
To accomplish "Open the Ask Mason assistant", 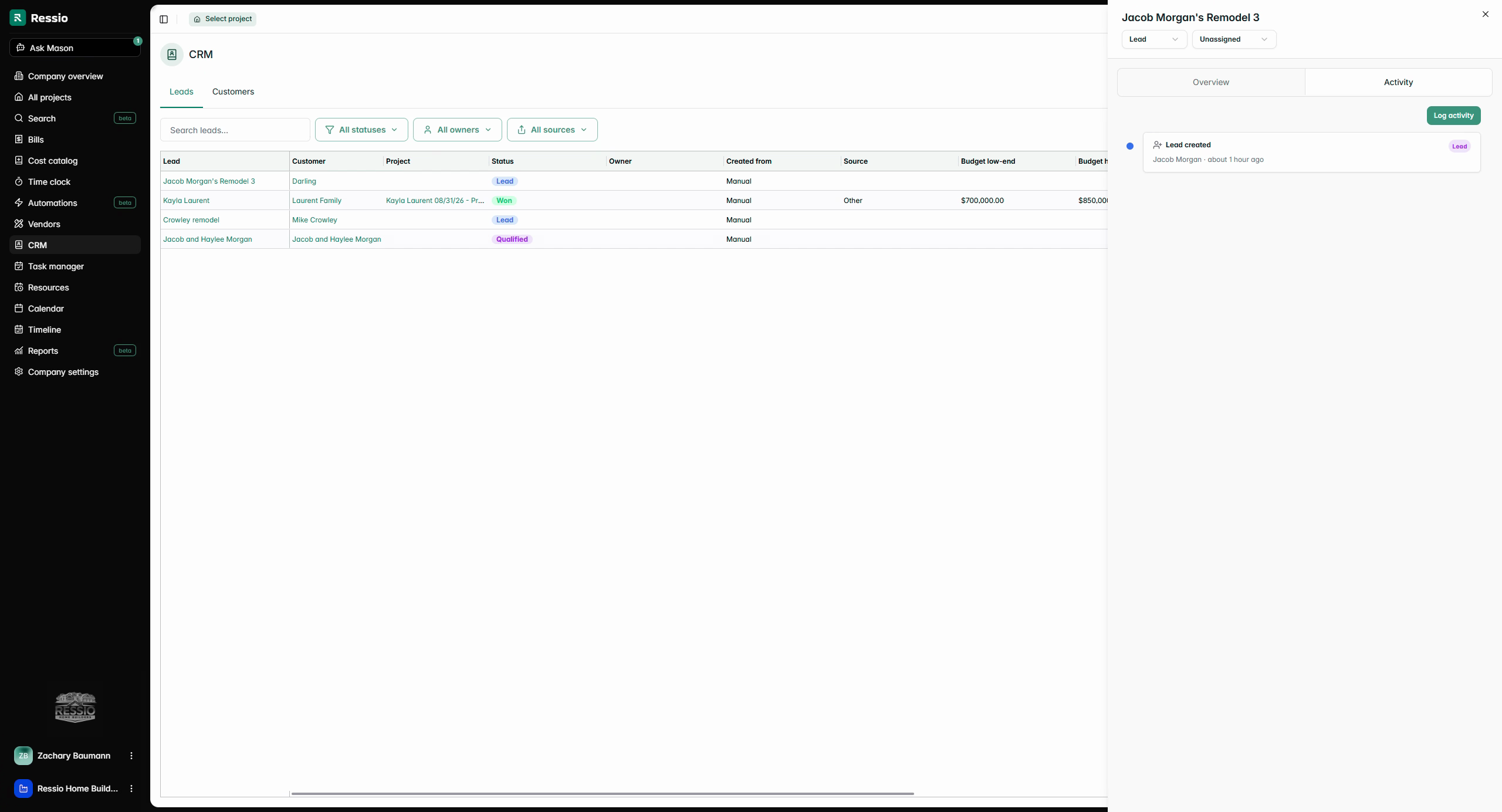I will coord(75,48).
